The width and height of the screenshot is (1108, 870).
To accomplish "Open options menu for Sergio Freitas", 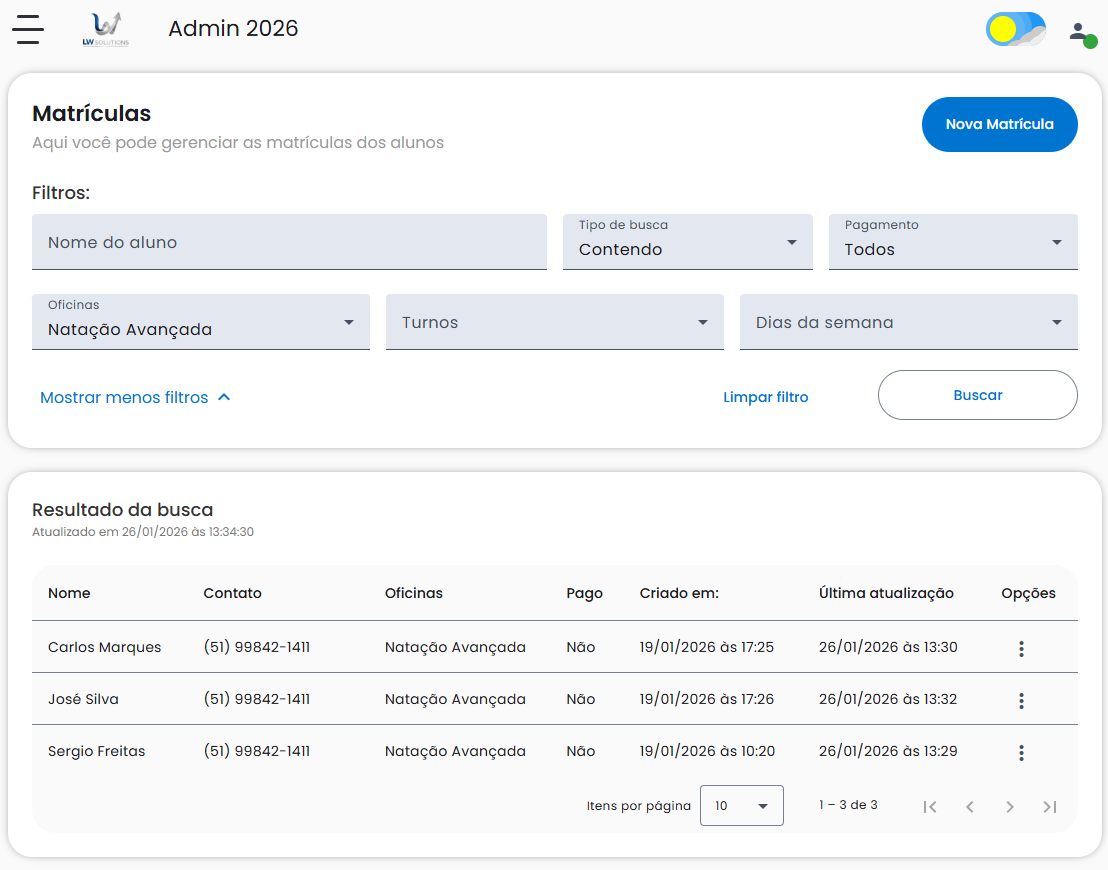I will pyautogui.click(x=1021, y=753).
